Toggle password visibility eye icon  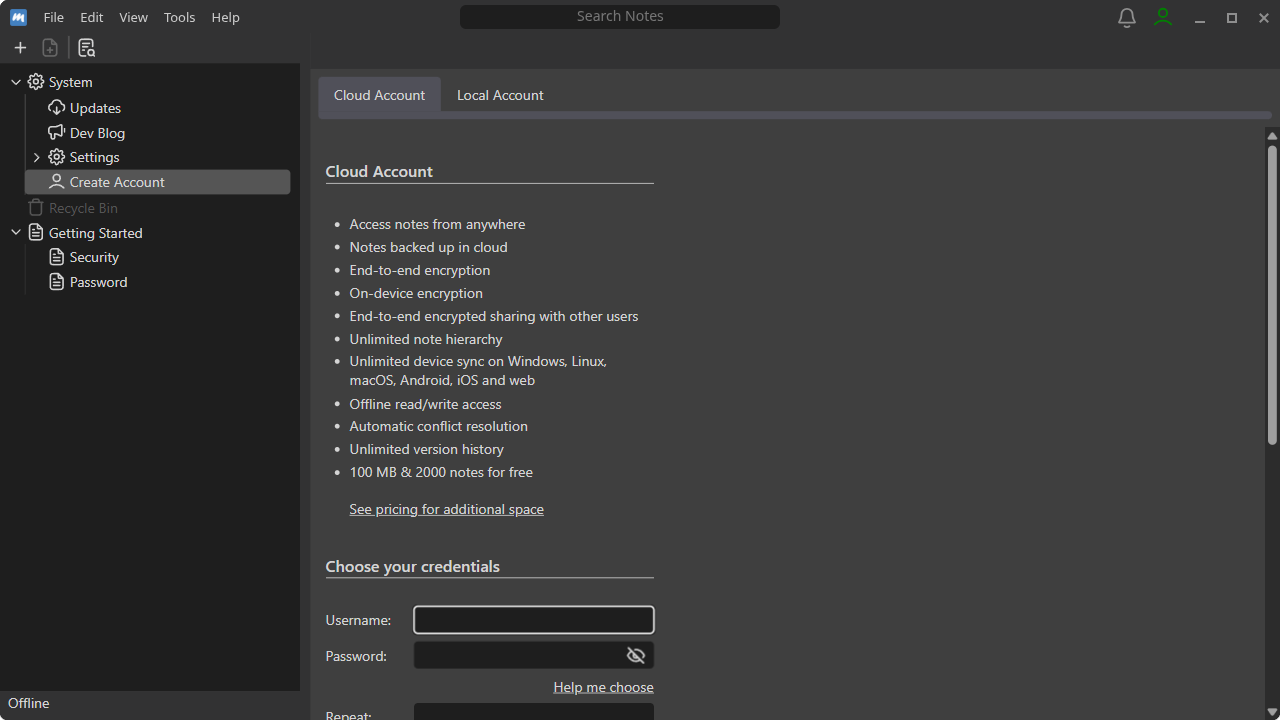tap(636, 655)
